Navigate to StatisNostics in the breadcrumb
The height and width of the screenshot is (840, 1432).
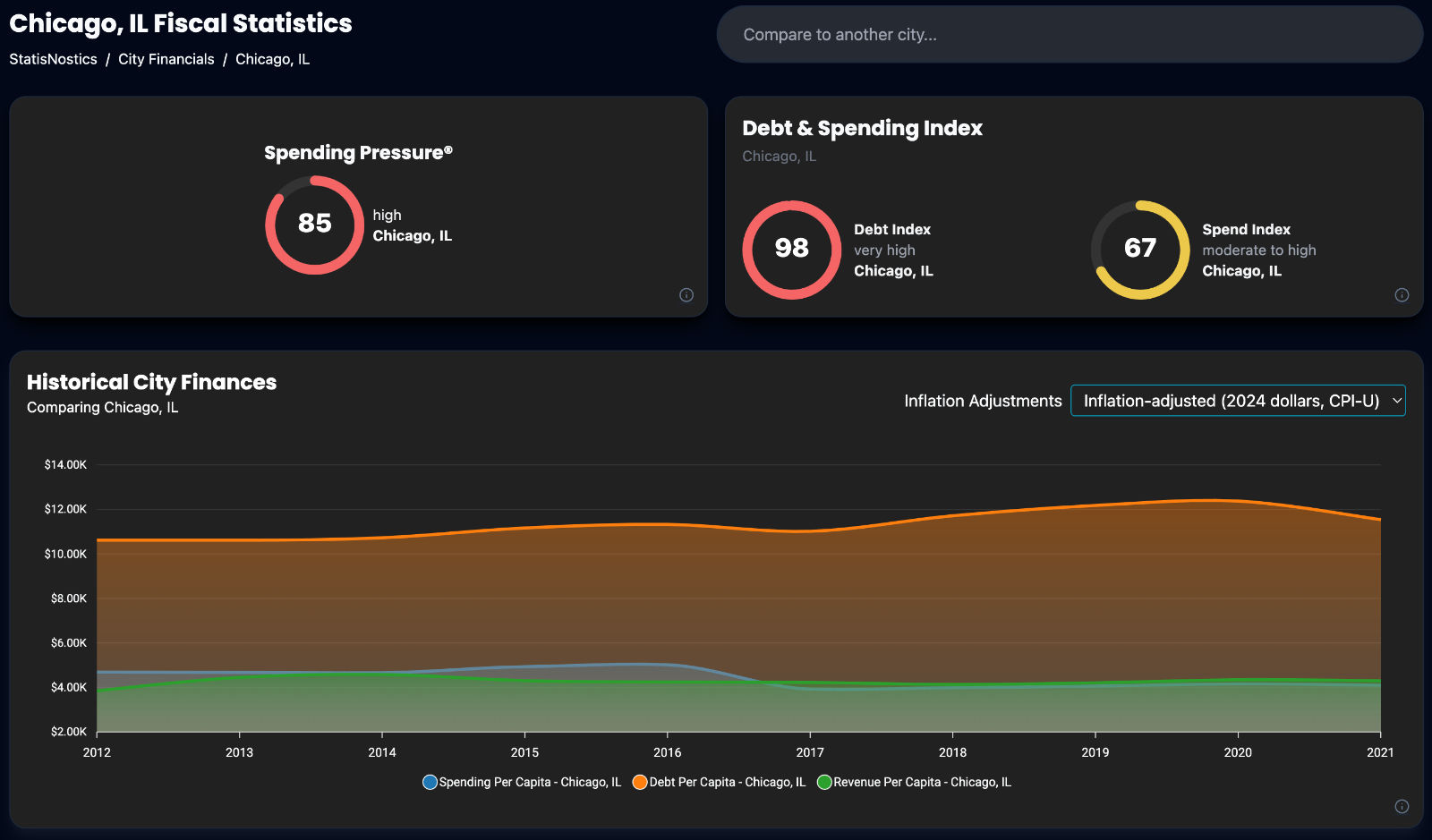[53, 59]
